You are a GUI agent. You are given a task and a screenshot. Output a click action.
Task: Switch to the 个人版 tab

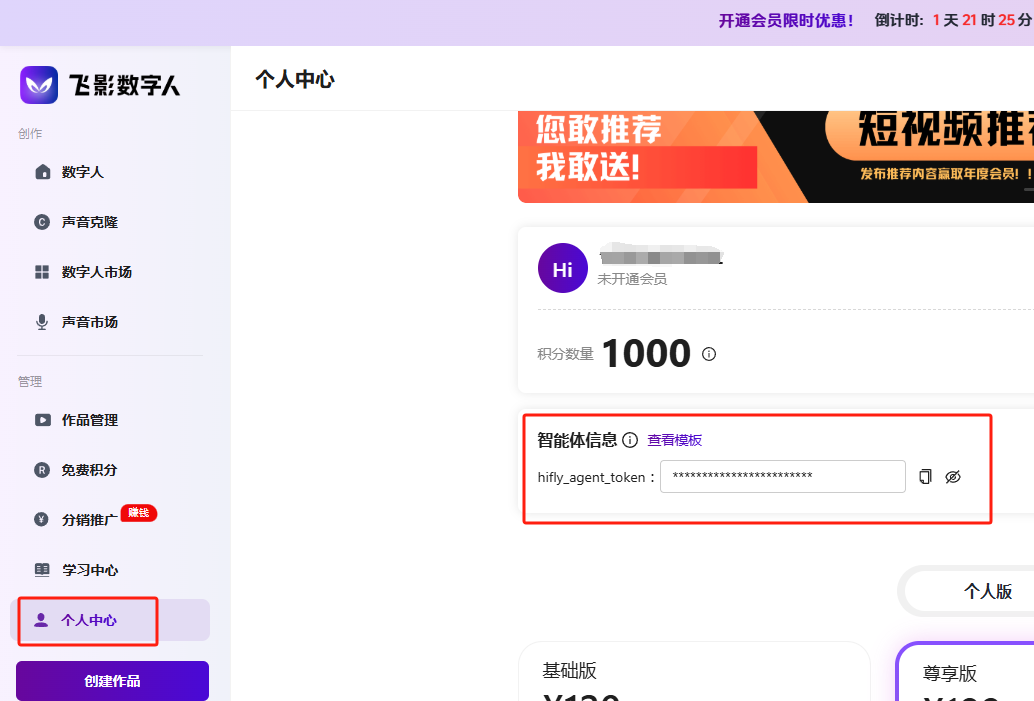pos(987,591)
